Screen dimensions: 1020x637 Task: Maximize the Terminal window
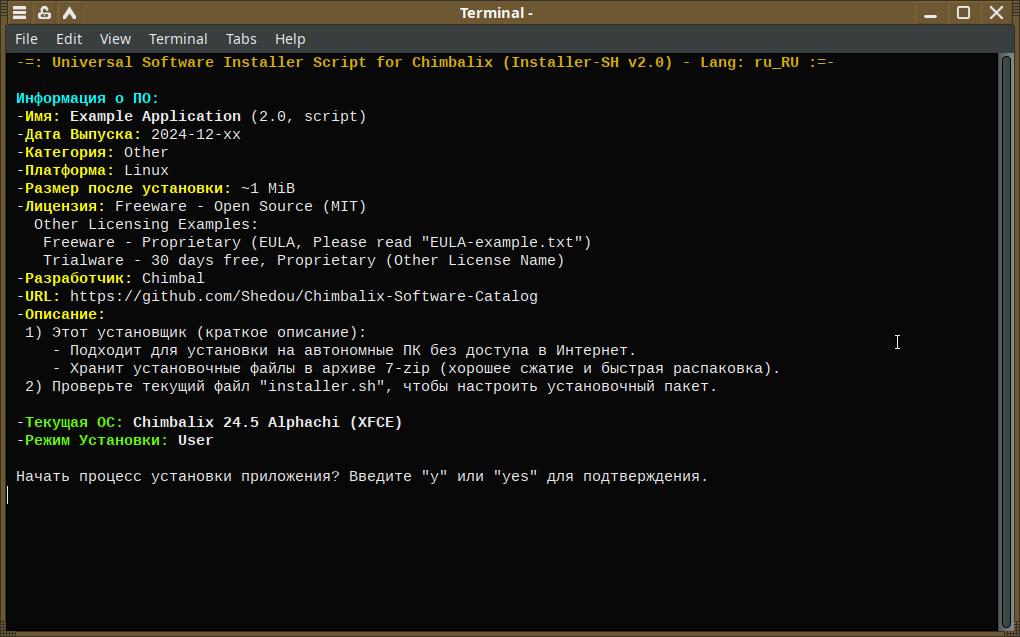[963, 13]
